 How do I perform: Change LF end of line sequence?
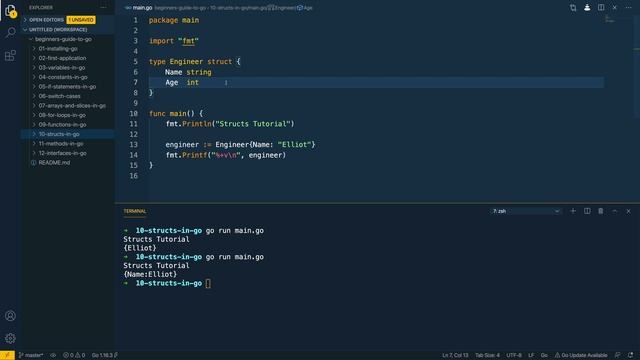(x=531, y=355)
